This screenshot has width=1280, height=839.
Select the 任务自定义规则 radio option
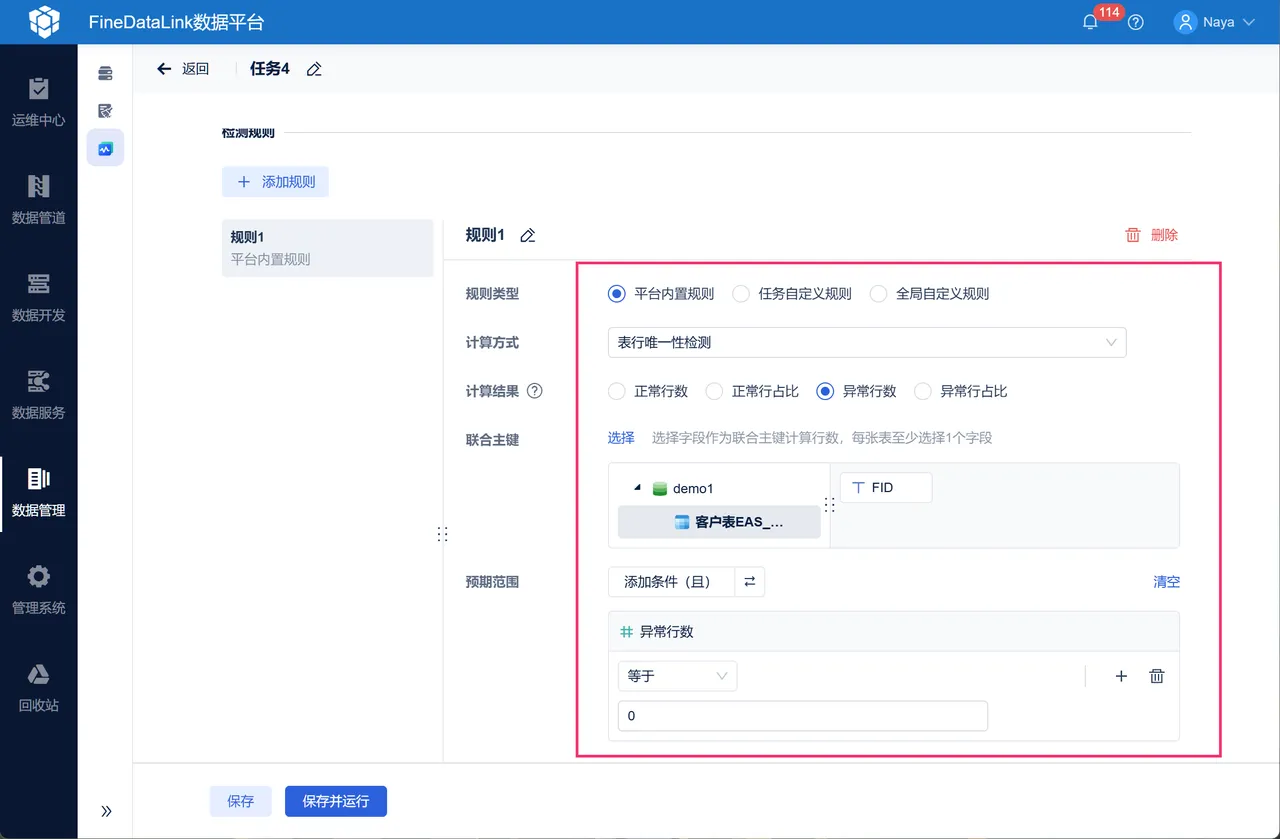(x=741, y=294)
